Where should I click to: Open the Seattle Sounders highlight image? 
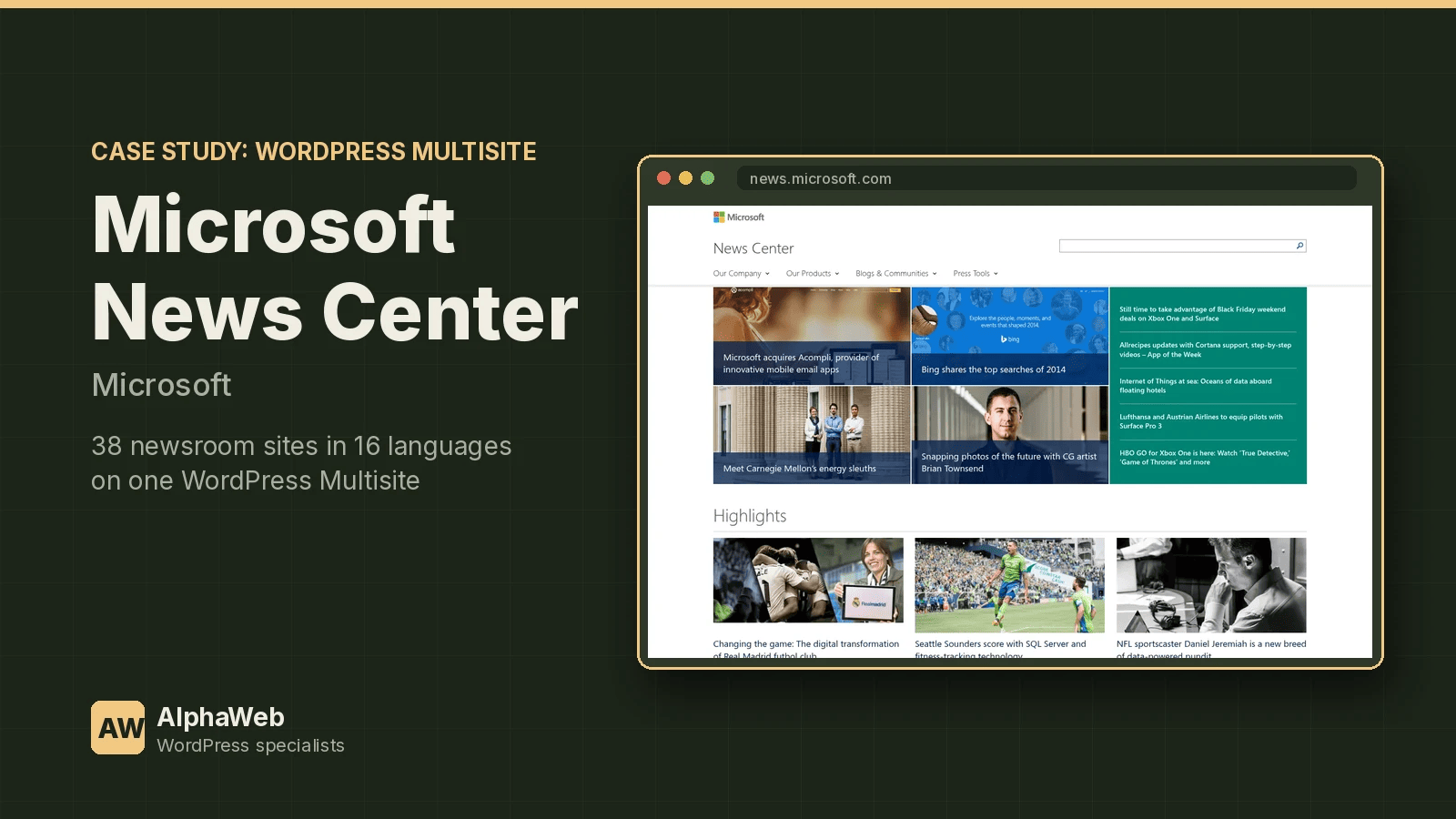coord(1009,585)
